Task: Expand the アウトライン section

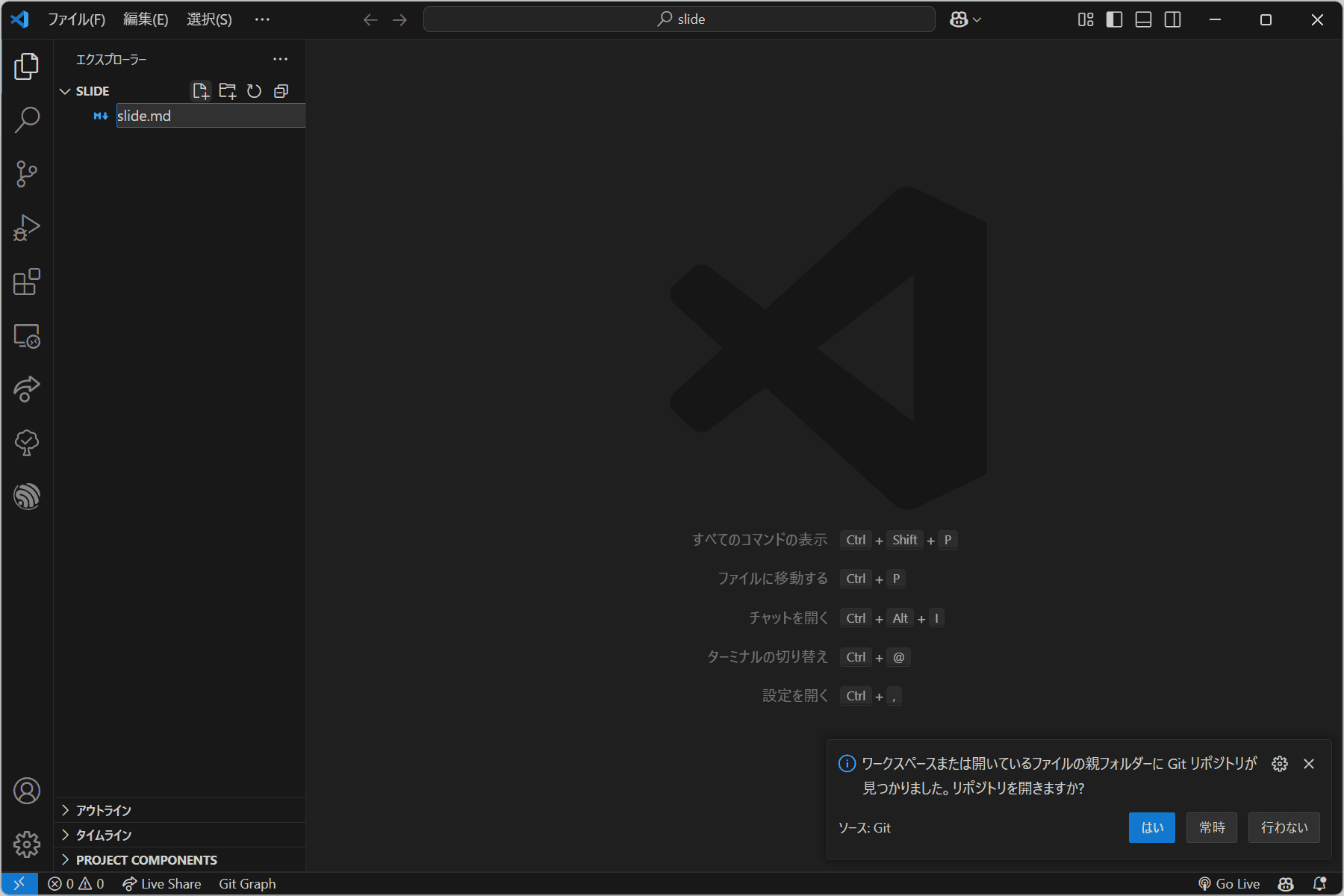Action: (103, 810)
